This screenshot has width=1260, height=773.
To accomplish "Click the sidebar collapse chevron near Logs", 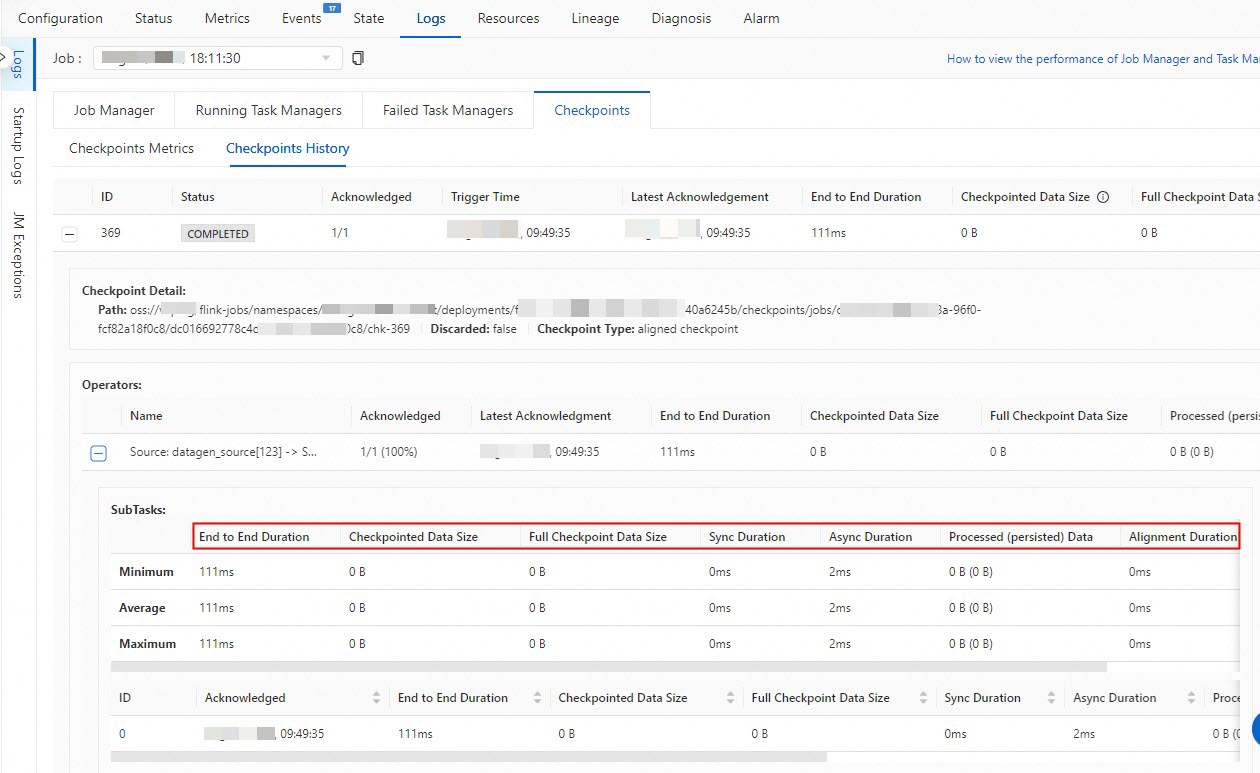I will 4,58.
